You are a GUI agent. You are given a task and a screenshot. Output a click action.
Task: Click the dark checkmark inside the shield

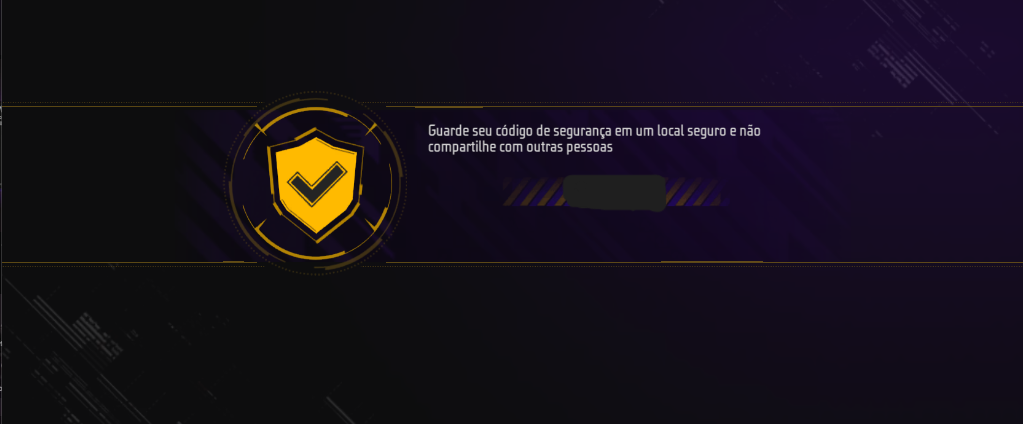tap(316, 184)
